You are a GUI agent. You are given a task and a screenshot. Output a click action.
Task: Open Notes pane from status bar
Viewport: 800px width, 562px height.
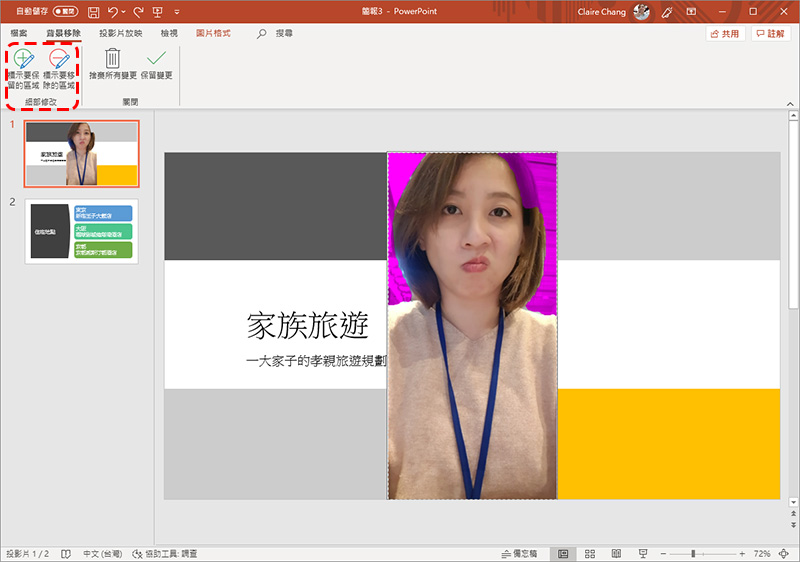coord(519,554)
